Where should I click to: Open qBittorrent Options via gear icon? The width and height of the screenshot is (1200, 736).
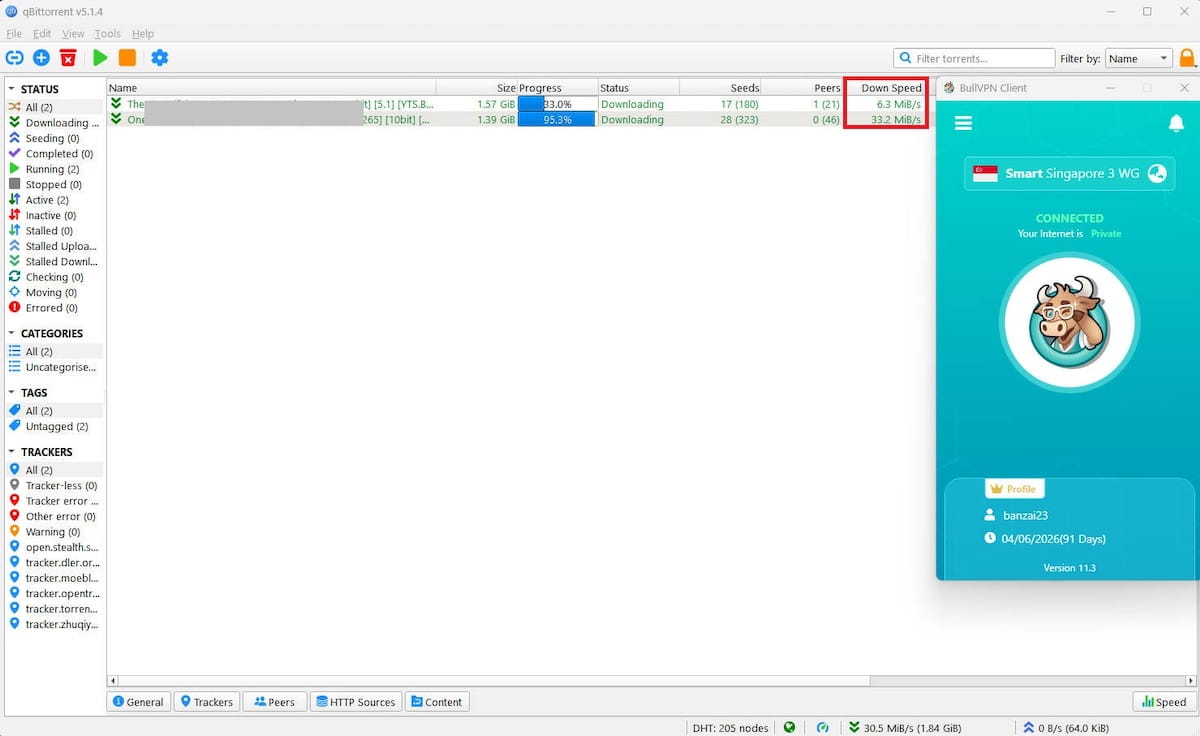[x=160, y=58]
